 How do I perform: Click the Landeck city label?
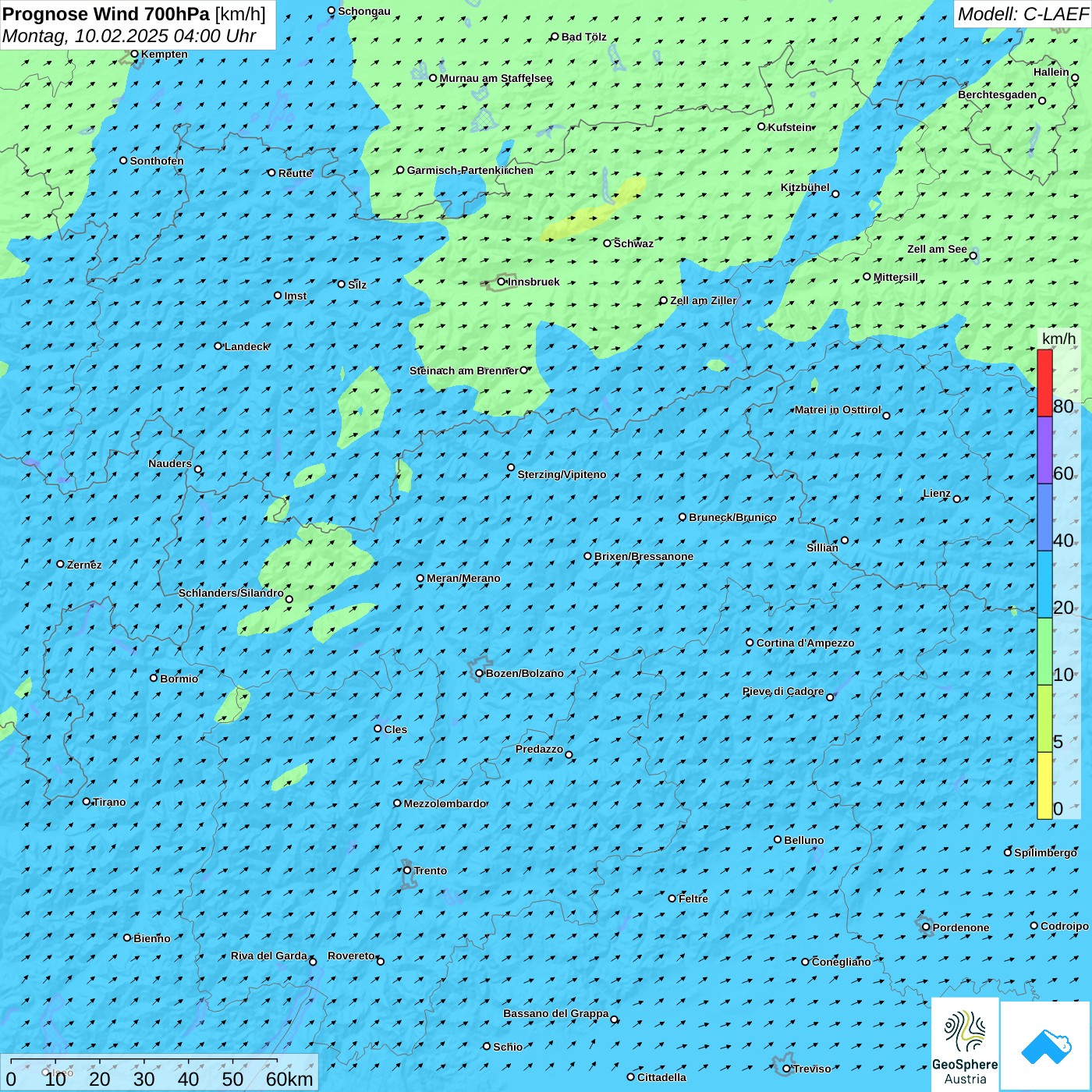coord(246,346)
